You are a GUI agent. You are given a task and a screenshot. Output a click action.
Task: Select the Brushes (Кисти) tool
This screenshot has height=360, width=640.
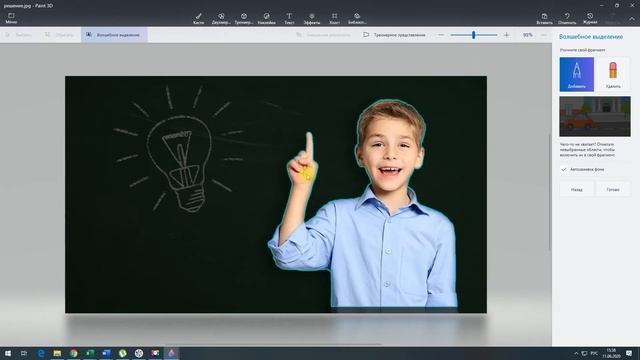point(198,18)
